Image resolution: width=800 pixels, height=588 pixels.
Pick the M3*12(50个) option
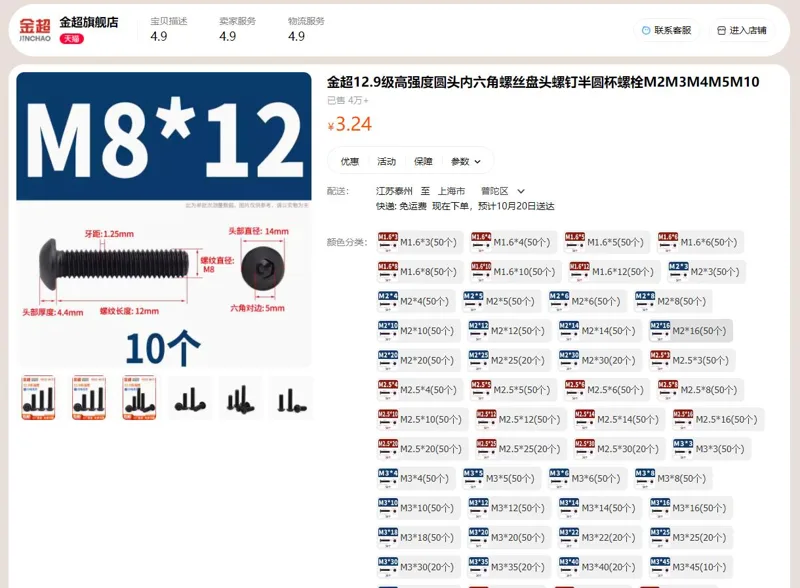[507, 509]
